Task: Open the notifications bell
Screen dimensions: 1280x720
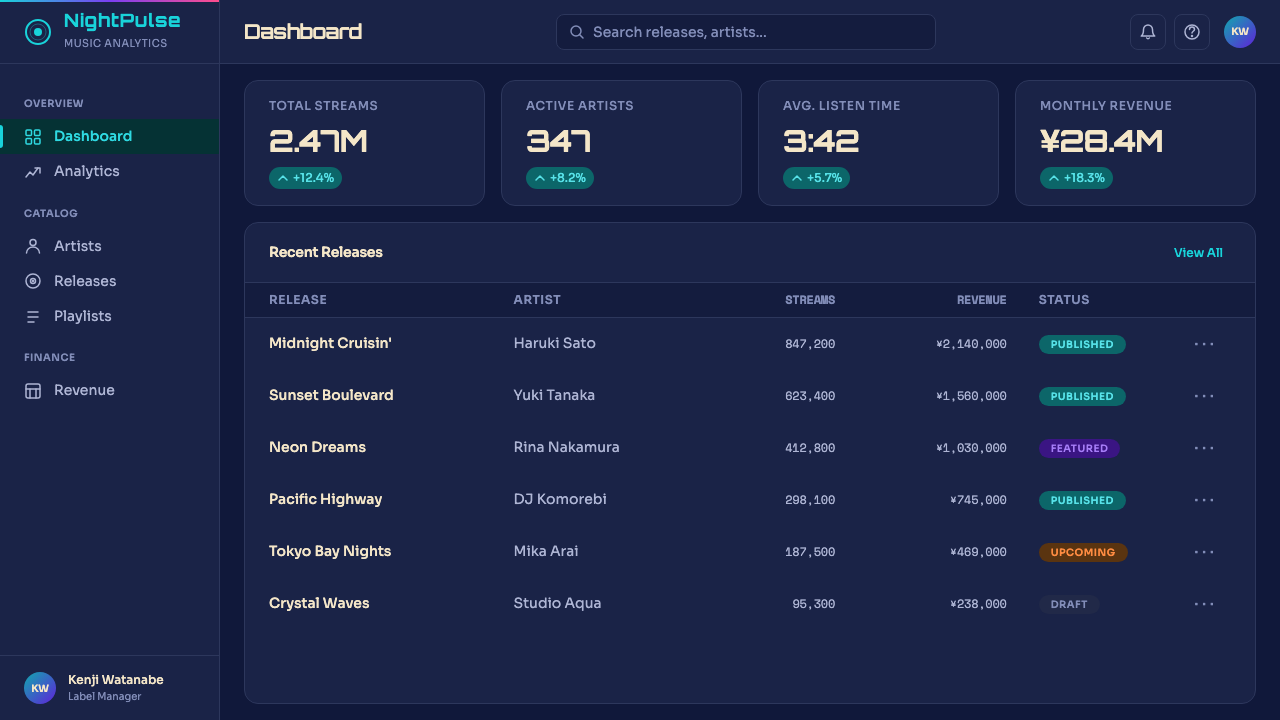Action: point(1148,32)
